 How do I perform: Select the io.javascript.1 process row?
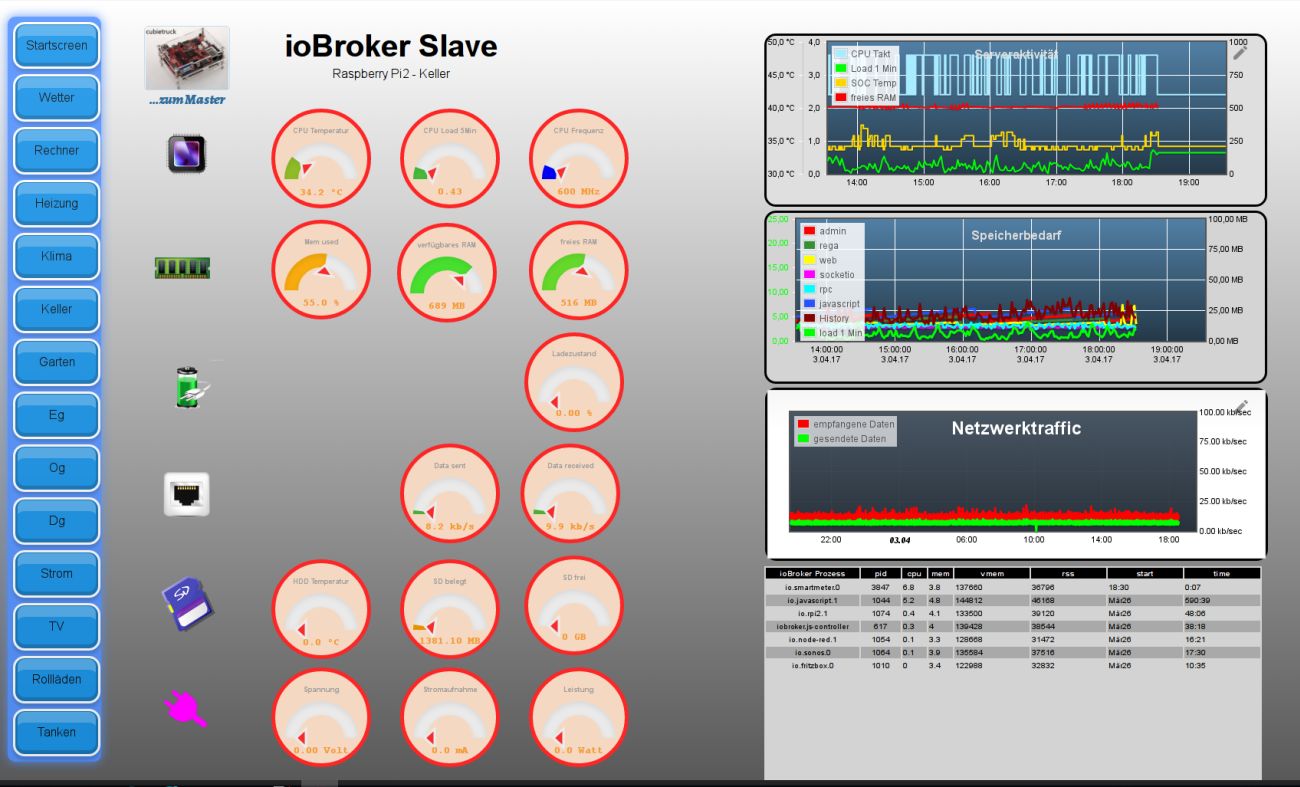(x=1013, y=600)
